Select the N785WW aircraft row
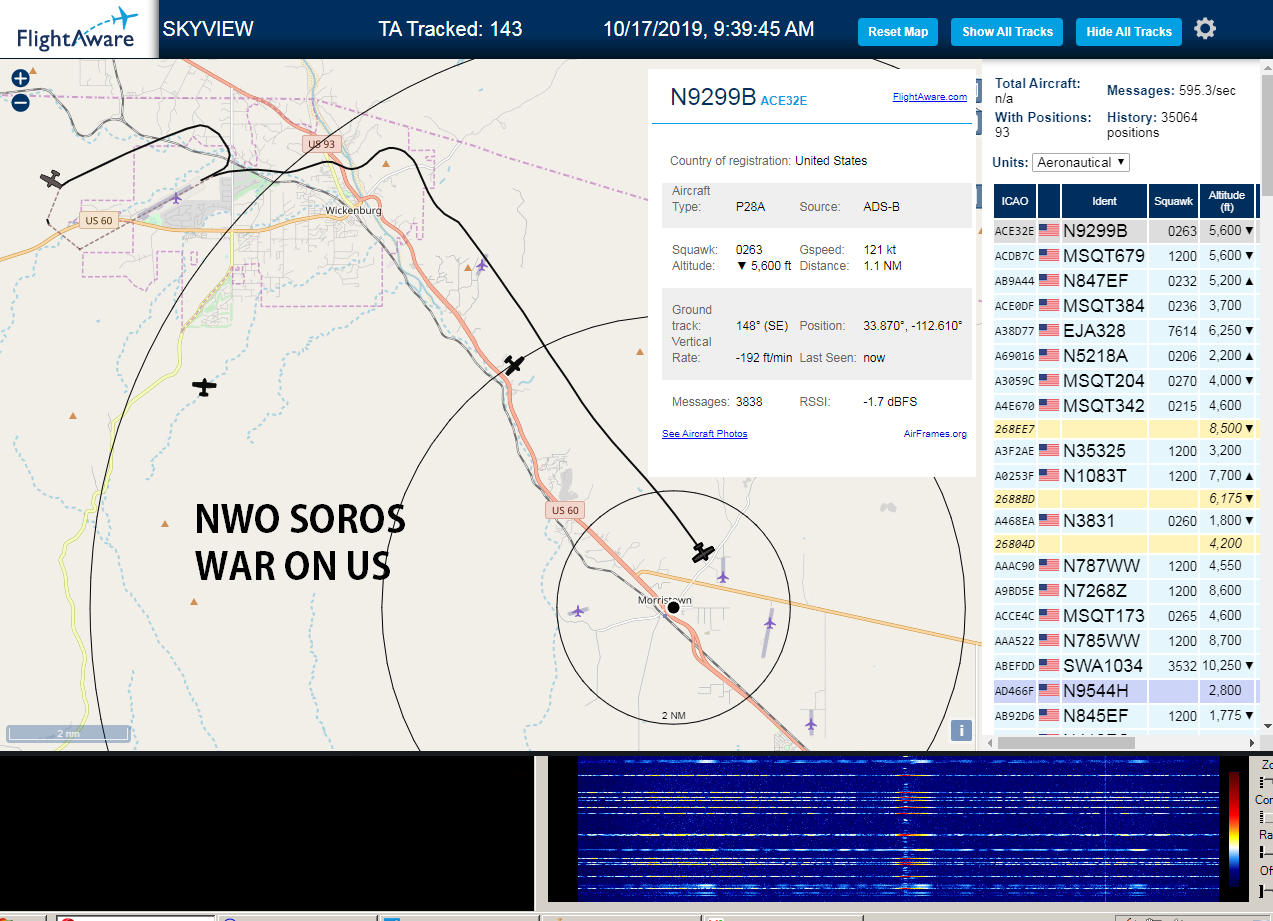The height and width of the screenshot is (921, 1273). 1125,640
